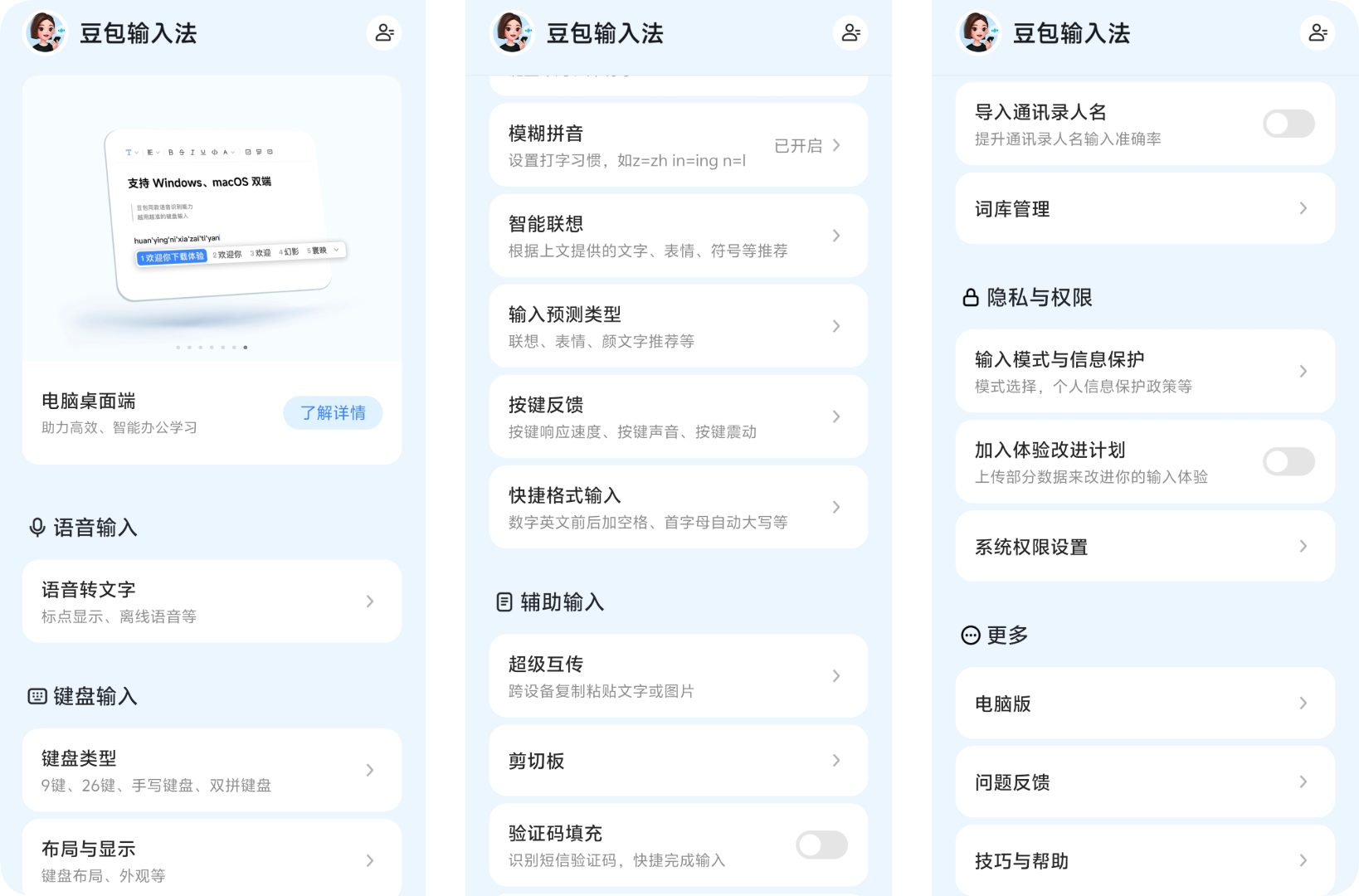Click the 电脑桌面端 card title
1359x896 pixels.
[89, 402]
